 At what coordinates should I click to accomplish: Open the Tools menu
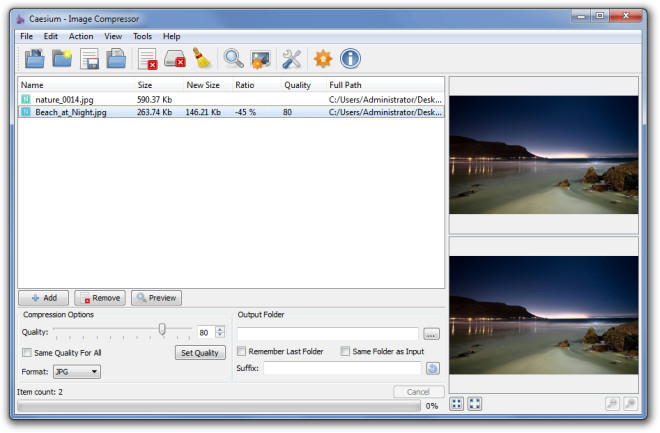pyautogui.click(x=142, y=36)
